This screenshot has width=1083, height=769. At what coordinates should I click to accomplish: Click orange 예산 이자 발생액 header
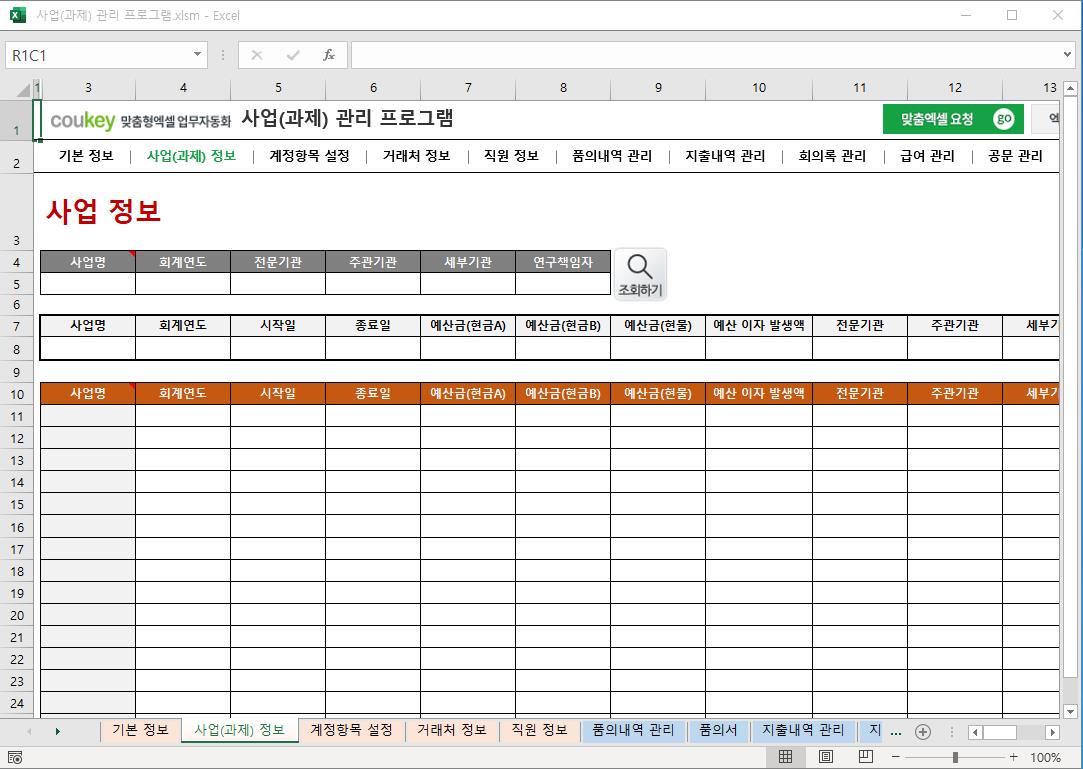pyautogui.click(x=759, y=393)
